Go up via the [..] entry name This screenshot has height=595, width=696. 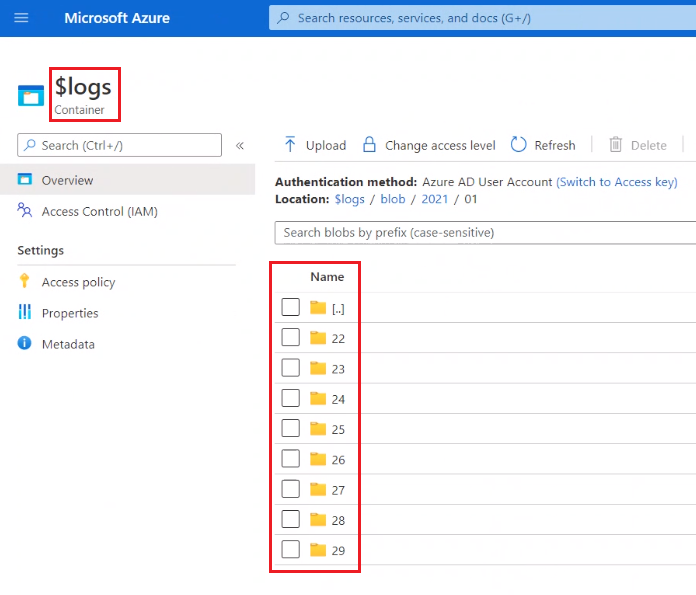coord(338,308)
